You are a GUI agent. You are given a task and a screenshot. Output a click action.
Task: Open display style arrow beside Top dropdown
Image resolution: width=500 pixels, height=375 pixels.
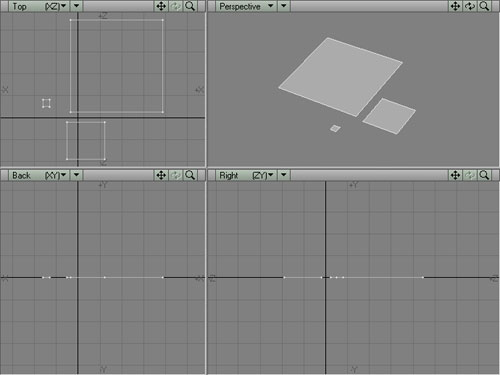[76, 6]
